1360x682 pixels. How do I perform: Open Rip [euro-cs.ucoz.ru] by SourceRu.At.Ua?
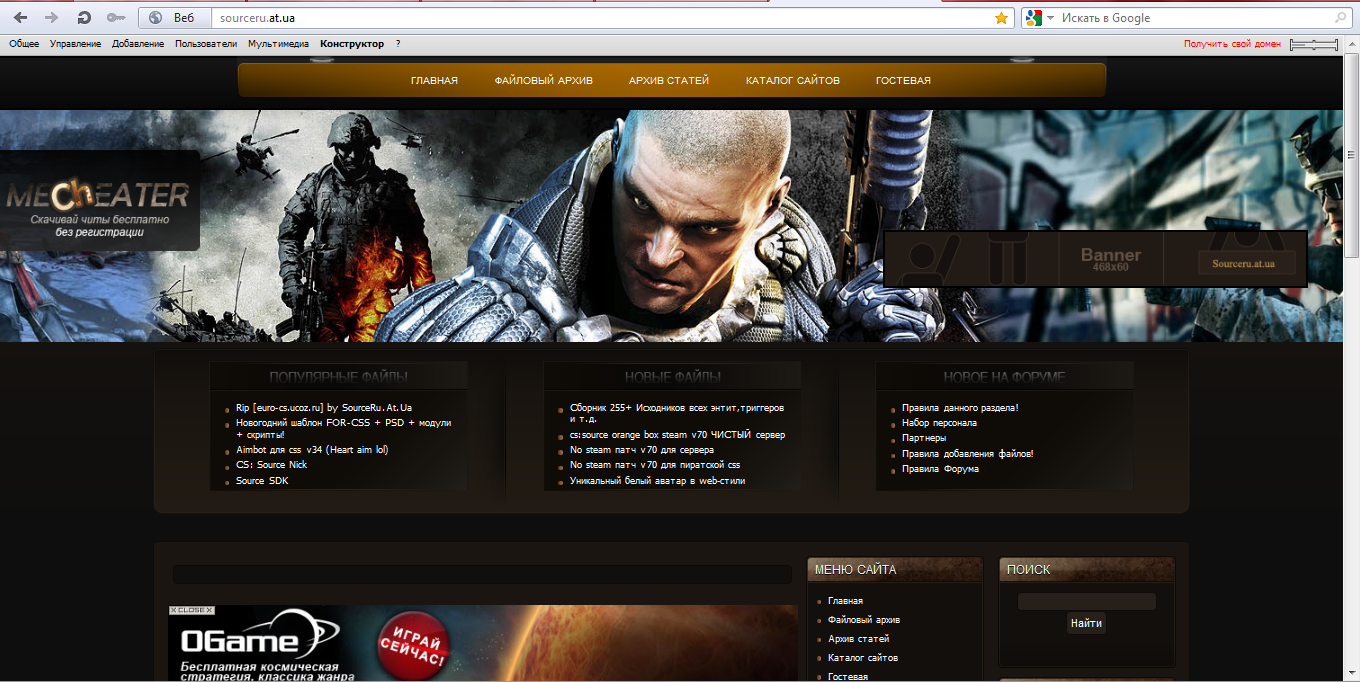point(324,407)
